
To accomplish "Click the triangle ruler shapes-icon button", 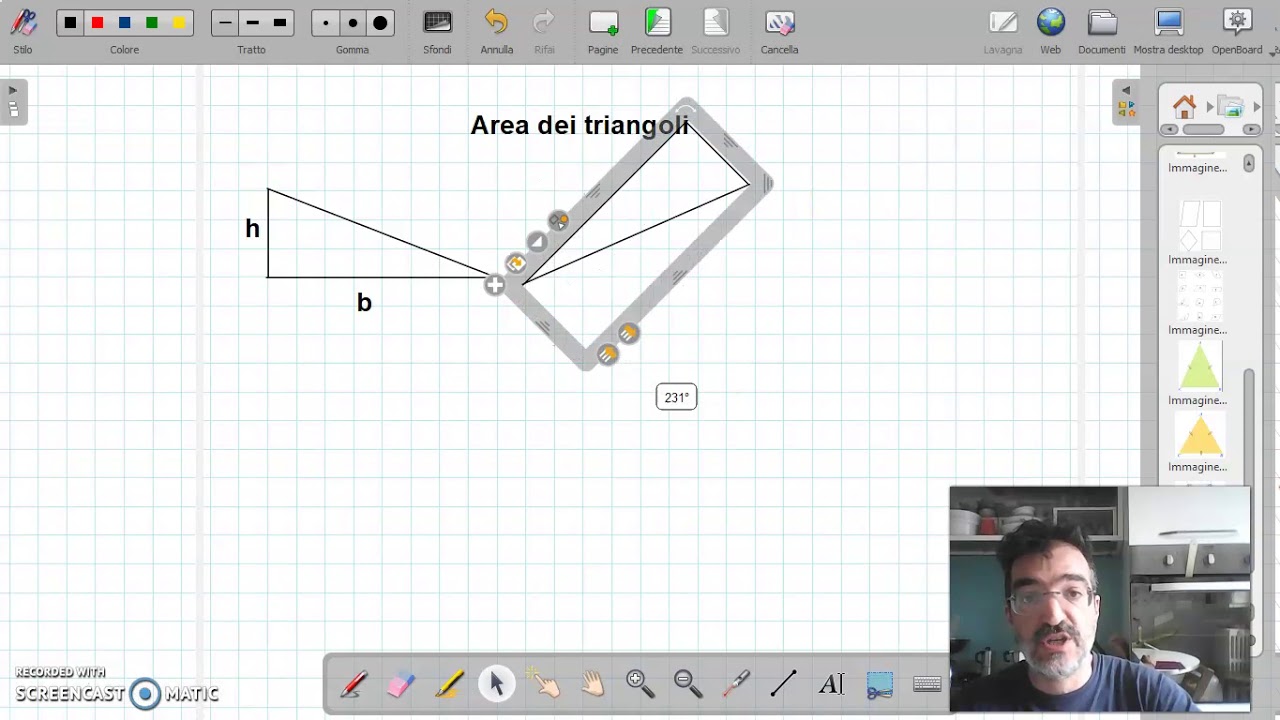I will (x=558, y=221).
